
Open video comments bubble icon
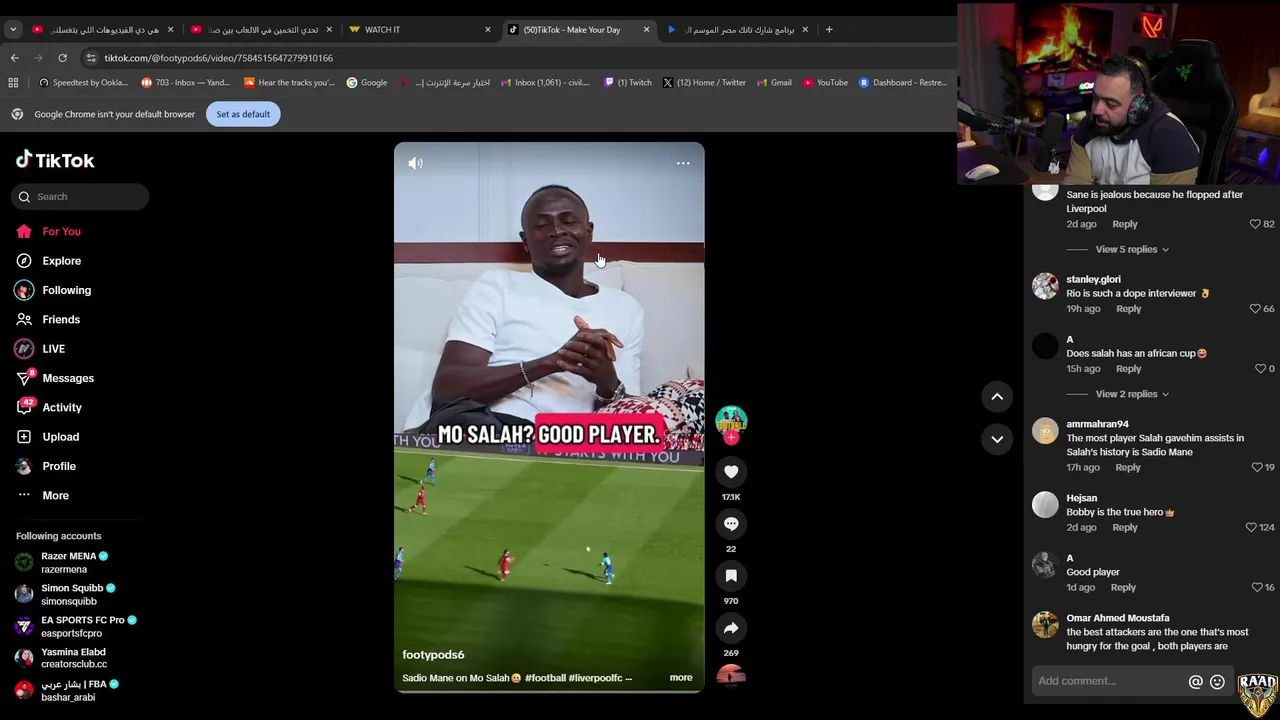pyautogui.click(x=731, y=524)
